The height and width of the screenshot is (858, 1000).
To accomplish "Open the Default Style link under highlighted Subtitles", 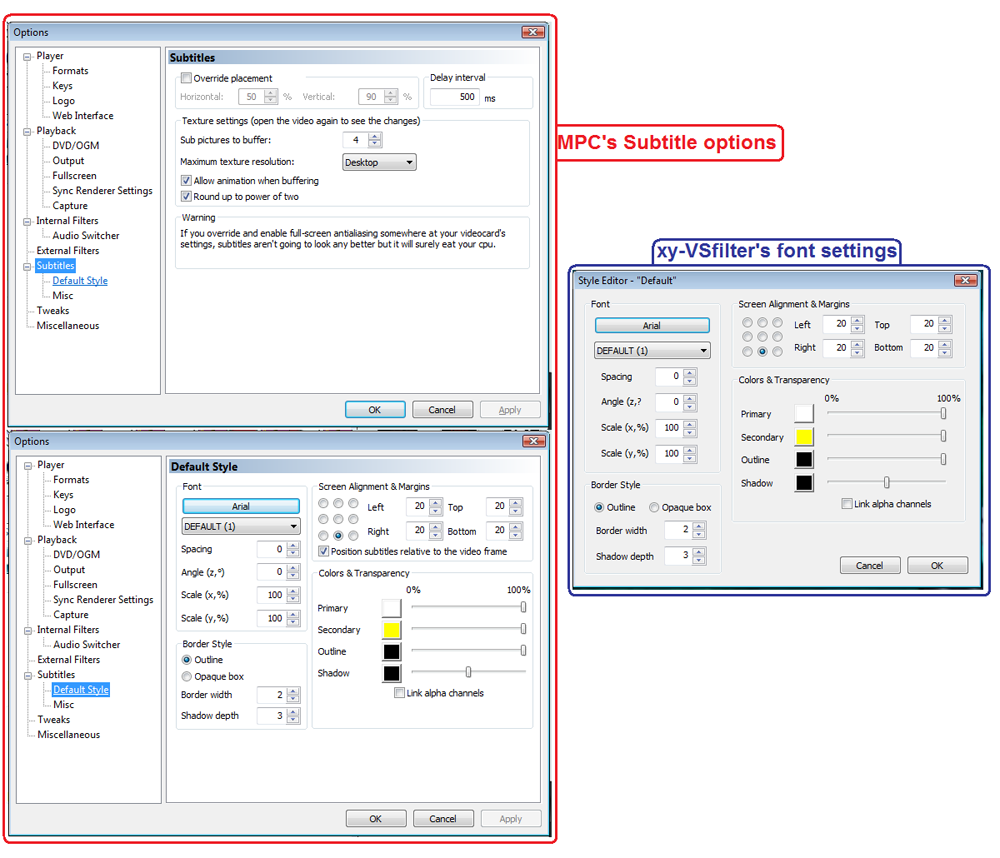I will pos(80,281).
